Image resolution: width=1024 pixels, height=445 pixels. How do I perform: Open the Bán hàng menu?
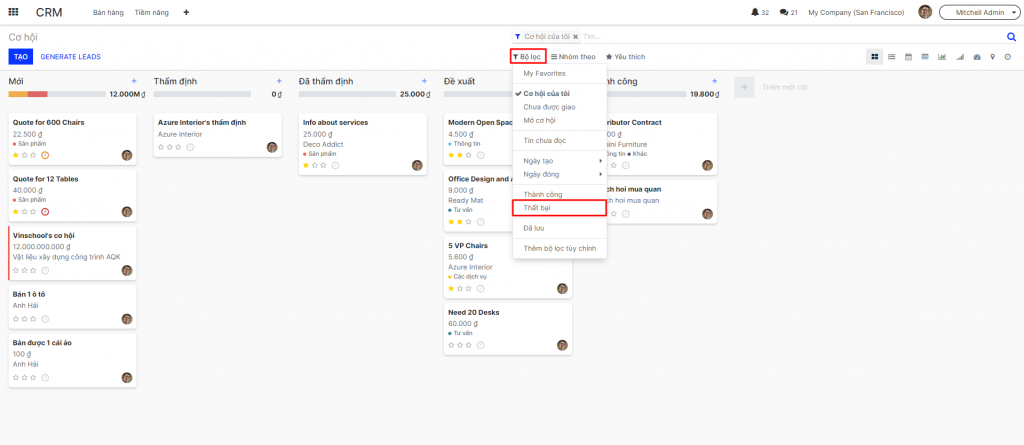(x=108, y=12)
